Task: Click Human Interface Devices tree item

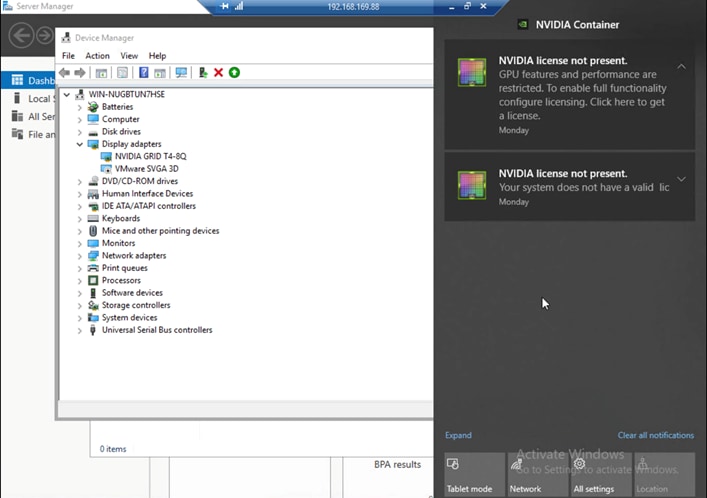Action: click(147, 194)
